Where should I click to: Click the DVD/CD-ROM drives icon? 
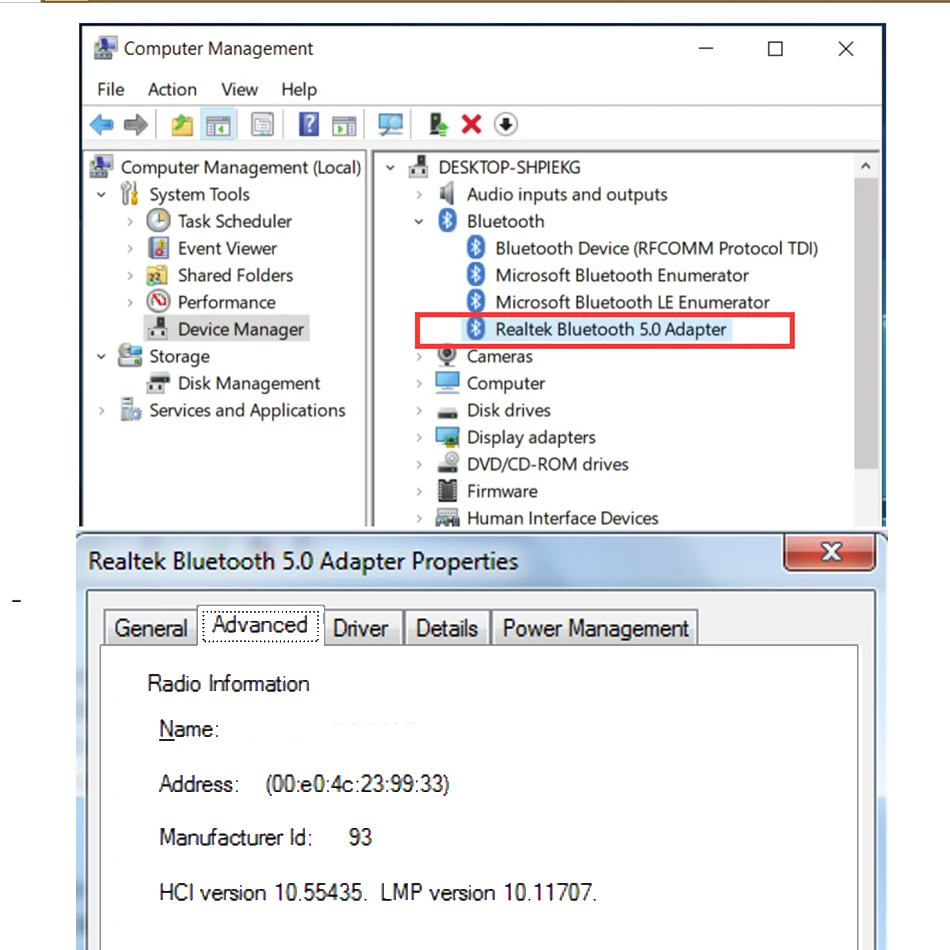pyautogui.click(x=448, y=463)
